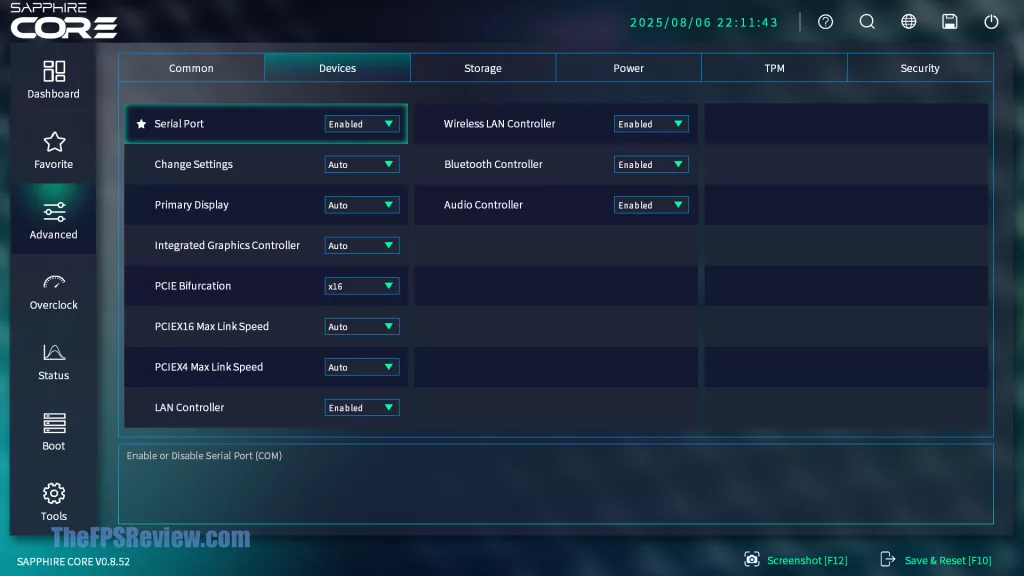Open the Wireless LAN Controller dropdown
Image resolution: width=1024 pixels, height=576 pixels.
click(651, 124)
